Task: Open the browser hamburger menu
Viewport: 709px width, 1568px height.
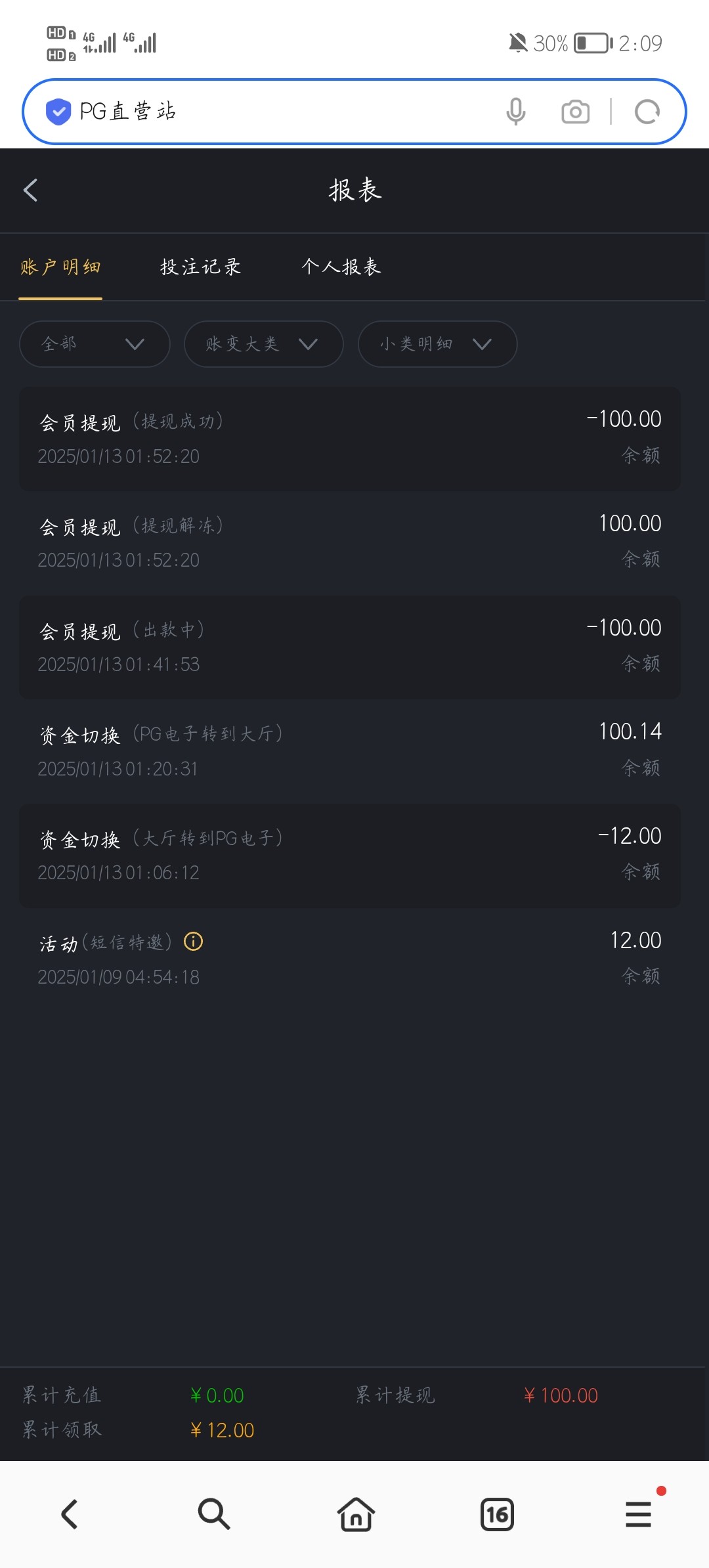Action: (638, 1514)
